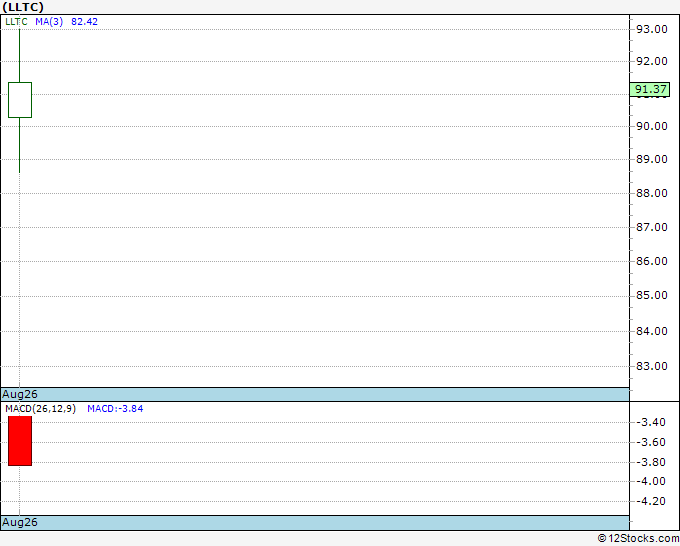Viewport: 680px width, 546px height.
Task: Click the (LLTC) chart title
Action: tap(23, 7)
